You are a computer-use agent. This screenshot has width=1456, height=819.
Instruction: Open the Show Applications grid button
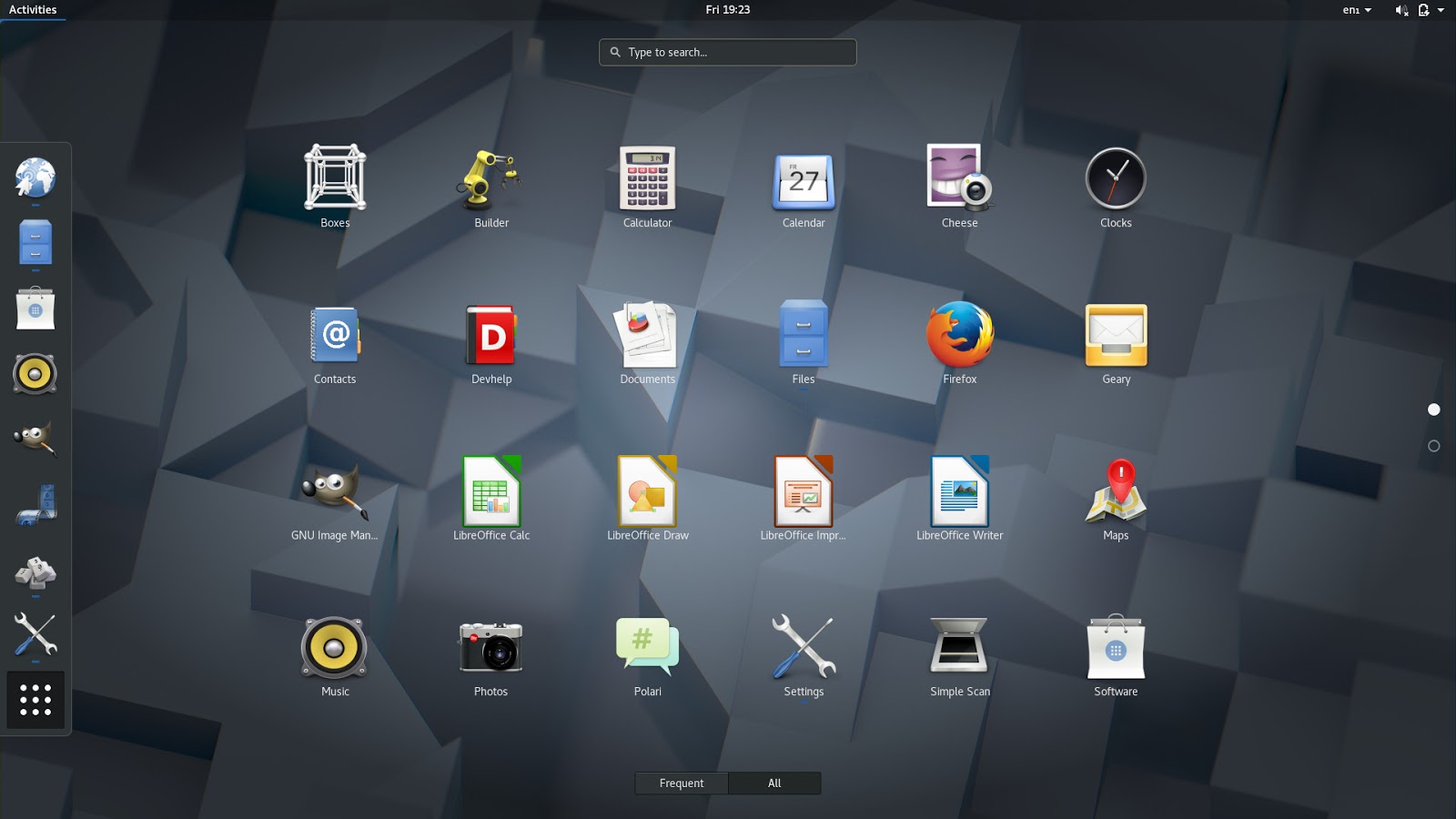35,699
